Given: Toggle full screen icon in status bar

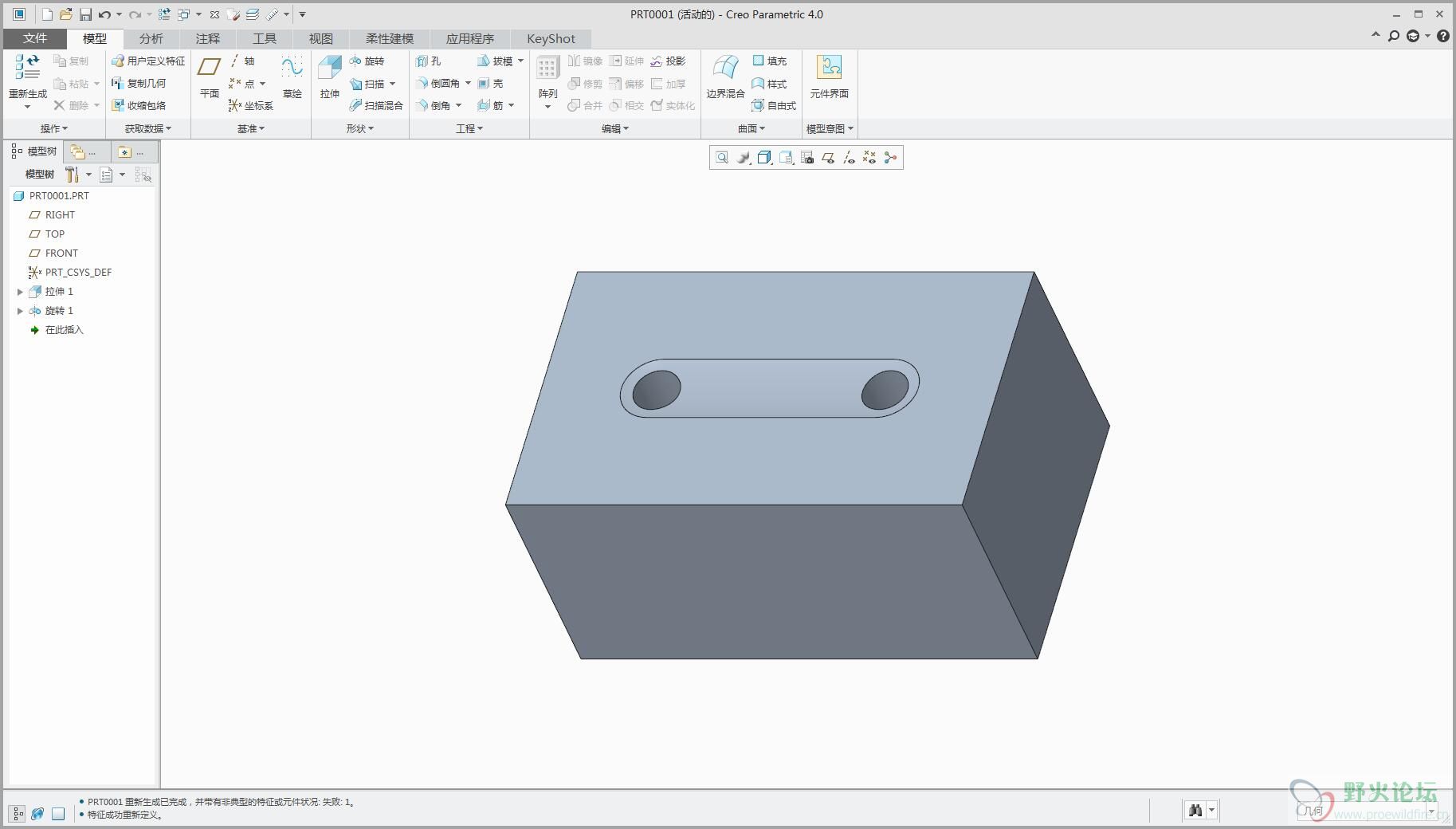Looking at the screenshot, I should coord(58,814).
